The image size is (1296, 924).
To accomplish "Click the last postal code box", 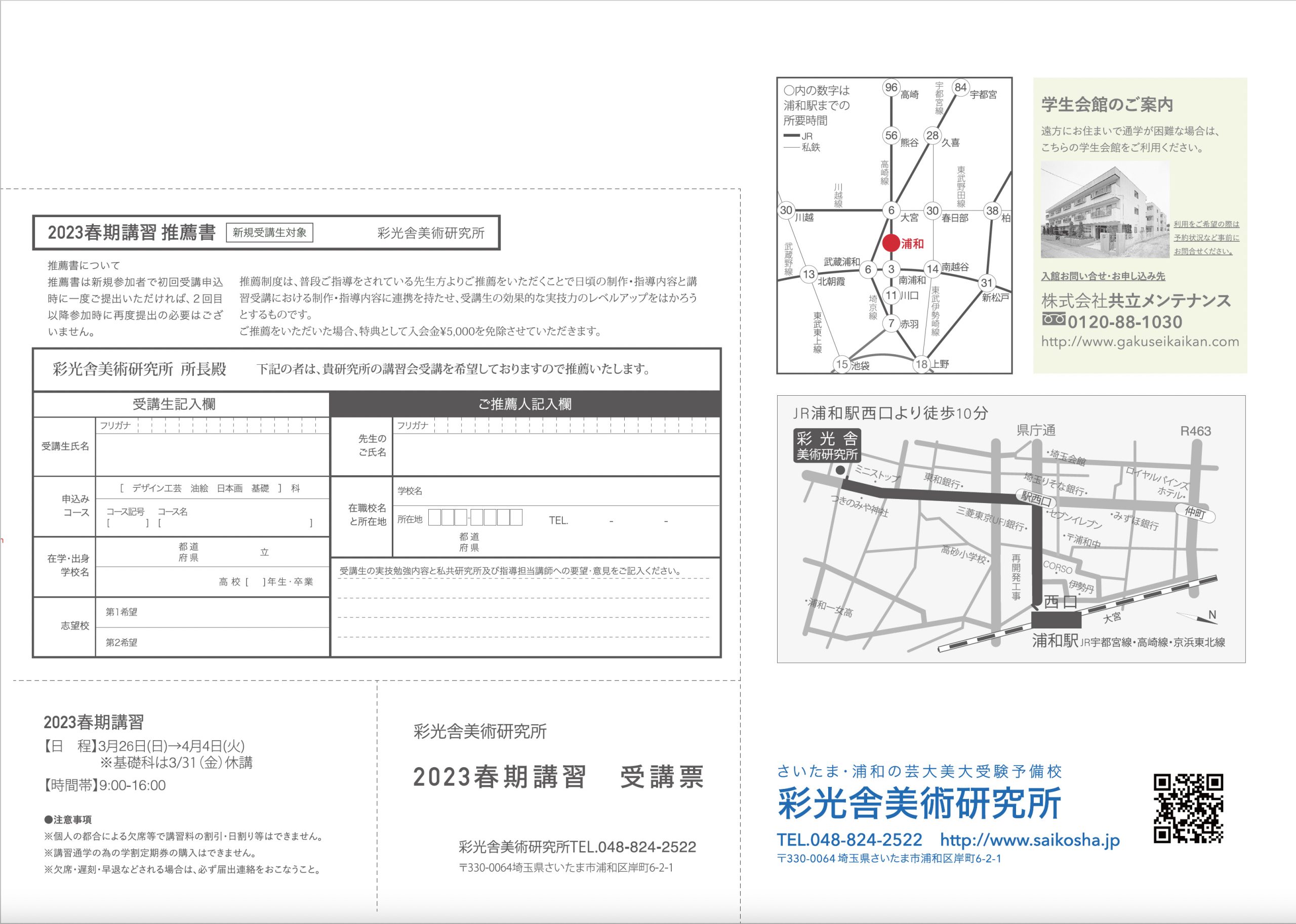I will tap(516, 518).
